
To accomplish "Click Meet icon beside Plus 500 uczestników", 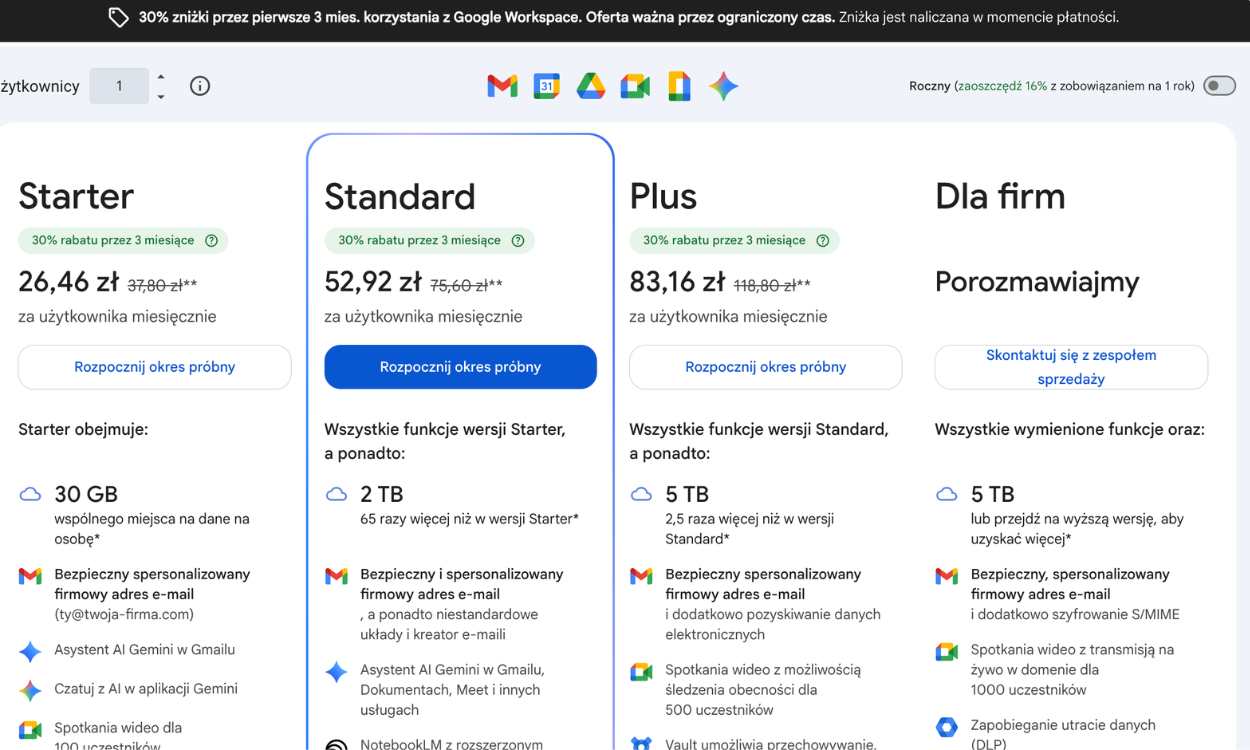I will (641, 672).
